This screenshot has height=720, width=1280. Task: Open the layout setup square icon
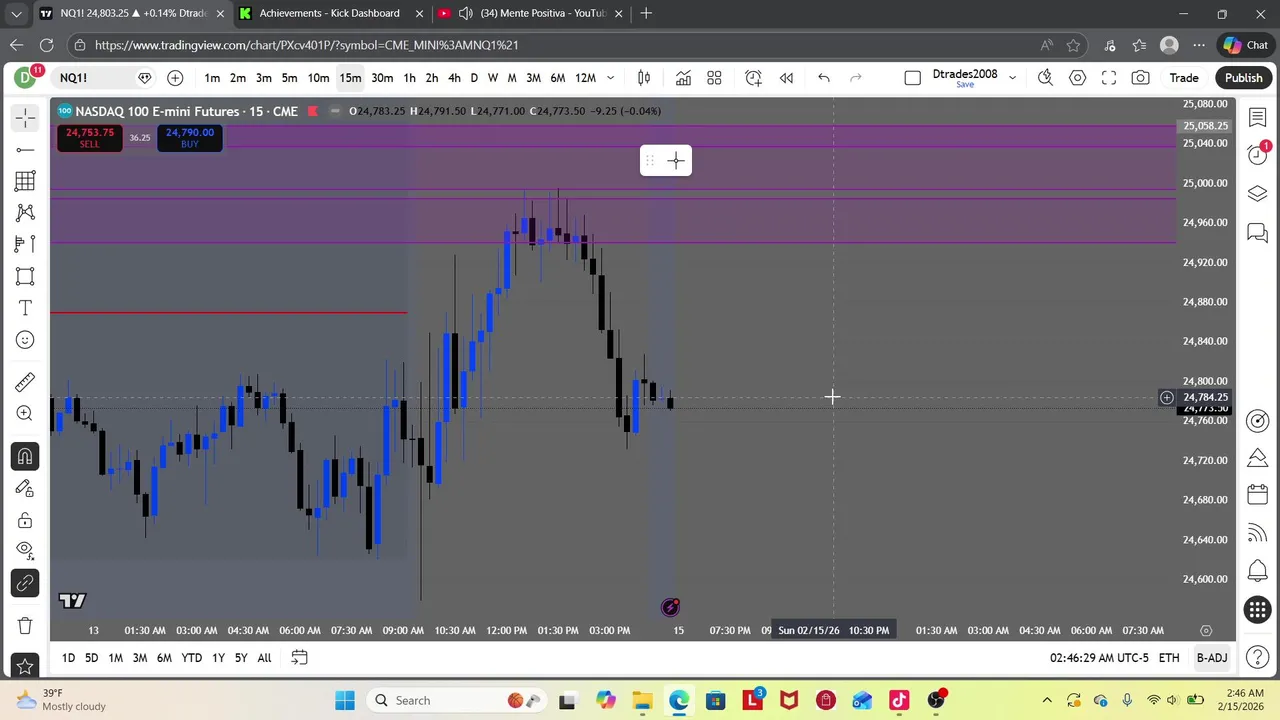pyautogui.click(x=912, y=78)
